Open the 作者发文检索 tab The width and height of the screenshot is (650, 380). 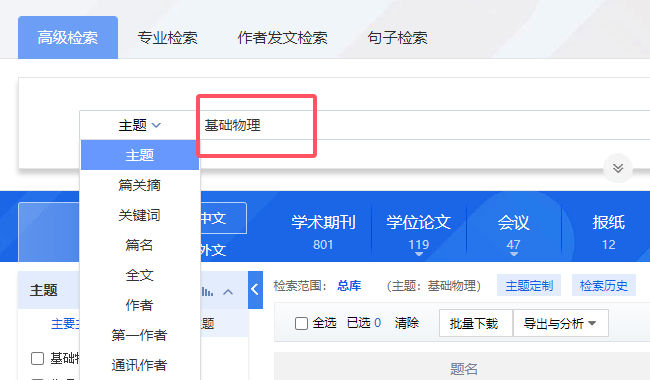[282, 38]
